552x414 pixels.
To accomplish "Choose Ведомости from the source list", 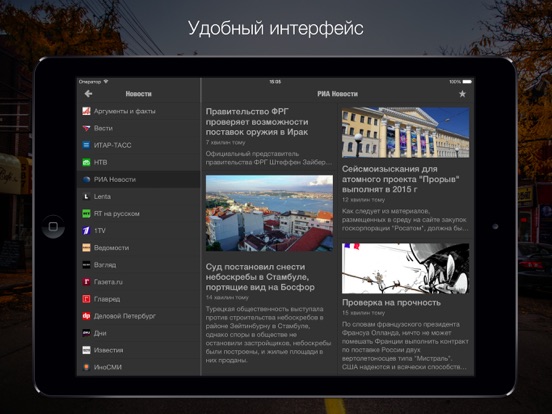I will pos(139,247).
